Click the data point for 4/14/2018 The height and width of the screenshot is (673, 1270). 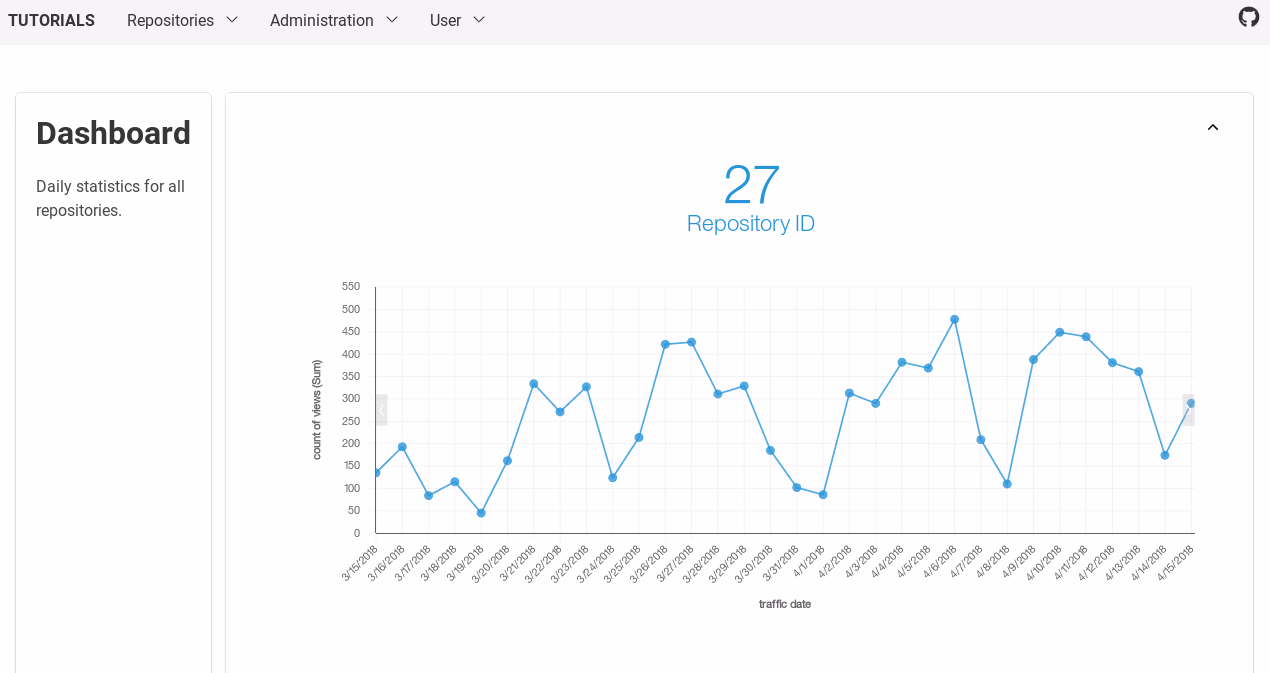click(1165, 455)
